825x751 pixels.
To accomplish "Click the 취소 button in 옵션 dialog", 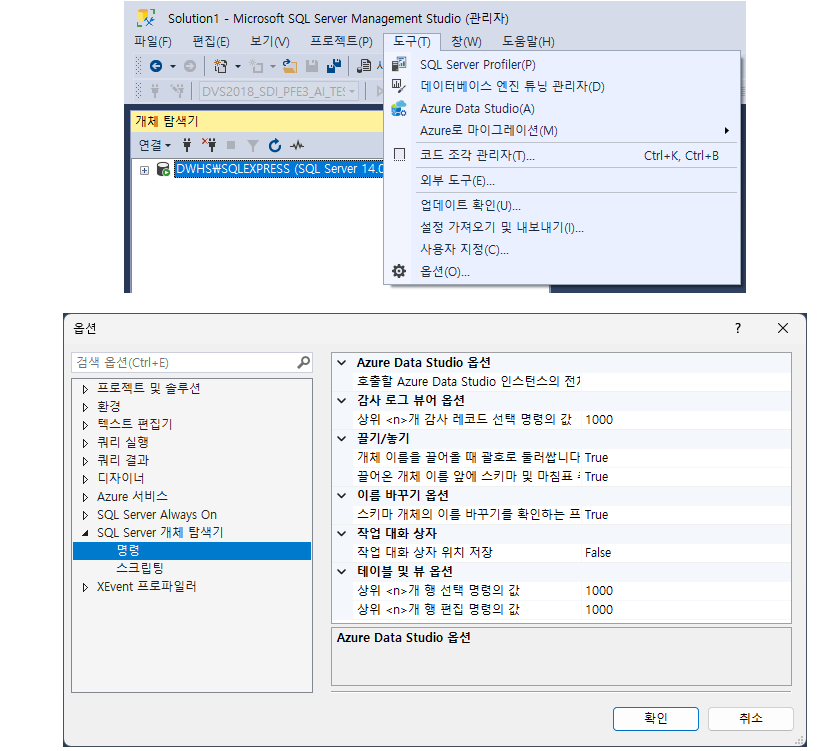I will point(750,718).
